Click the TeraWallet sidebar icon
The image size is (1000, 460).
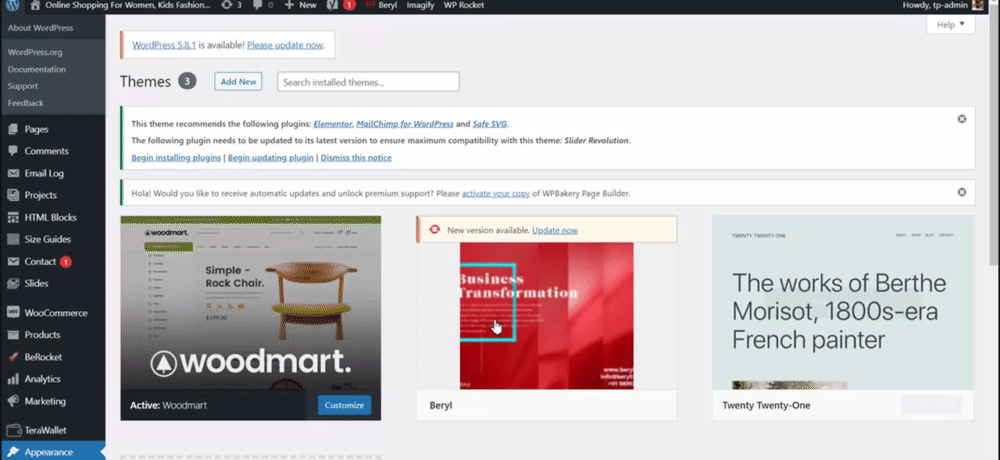[13, 430]
